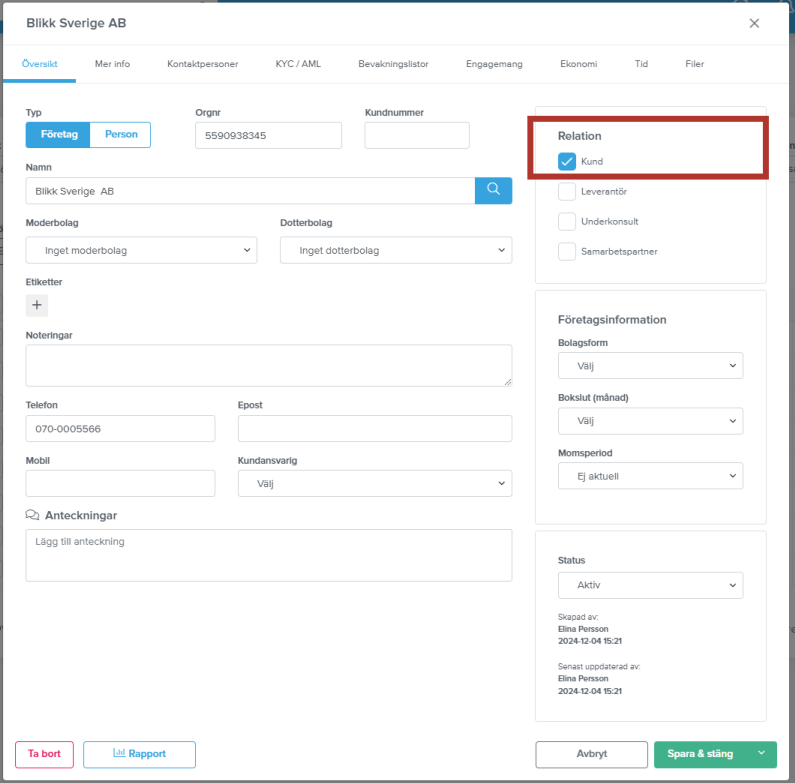Screen dimensions: 795x783
Task: Tick the Samarbetspartner checkbox
Action: tap(567, 252)
